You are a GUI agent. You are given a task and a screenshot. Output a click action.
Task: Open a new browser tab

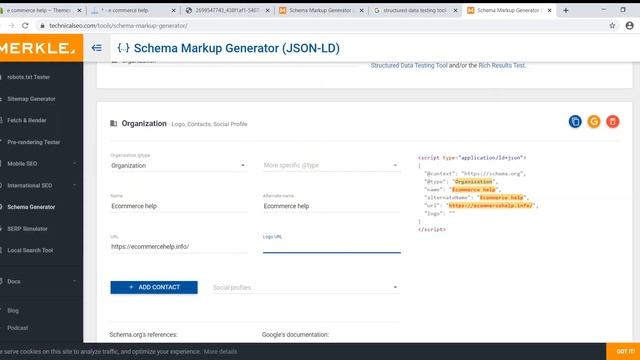(x=566, y=10)
